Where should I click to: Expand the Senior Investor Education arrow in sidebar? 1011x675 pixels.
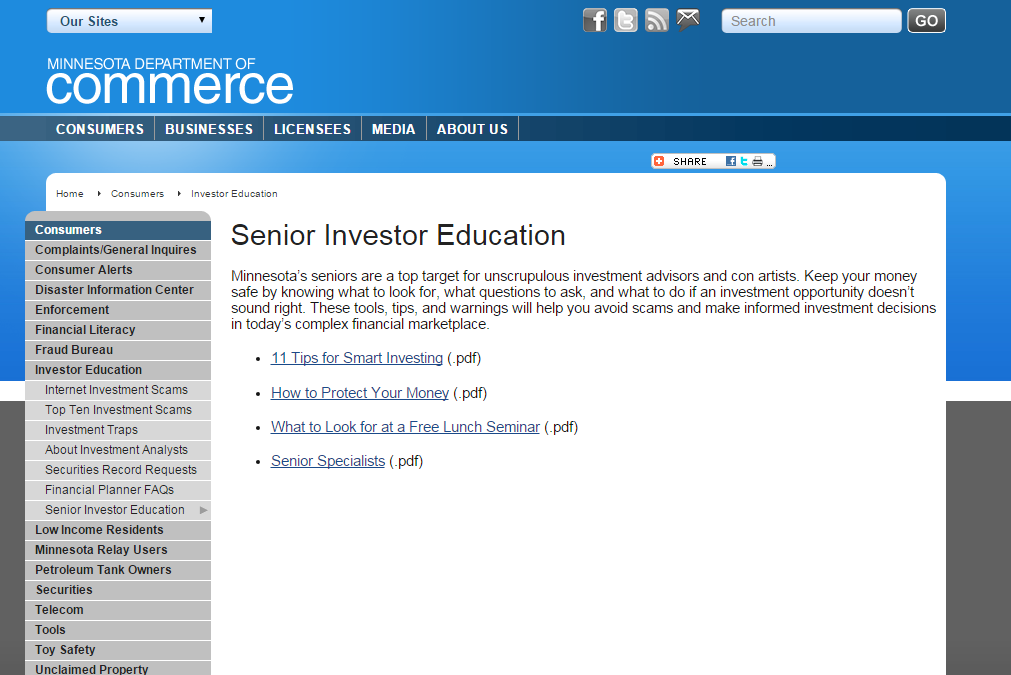tap(204, 510)
